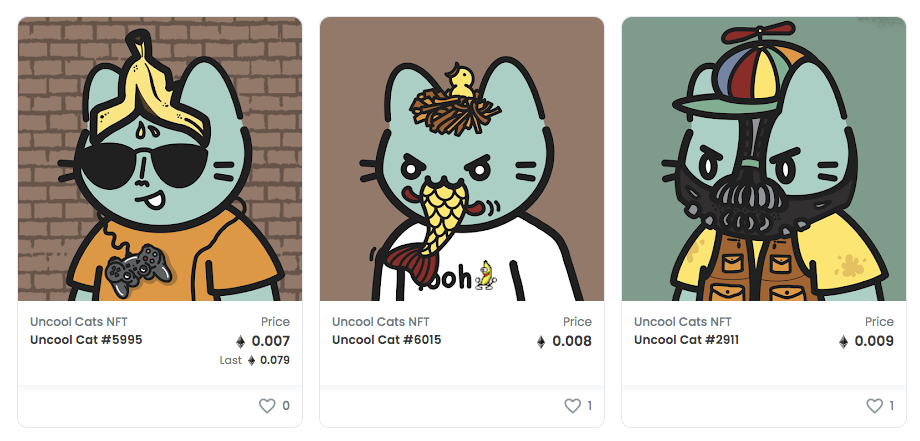Click favorite count 1 on middle card
This screenshot has width=920, height=441.
[x=590, y=406]
